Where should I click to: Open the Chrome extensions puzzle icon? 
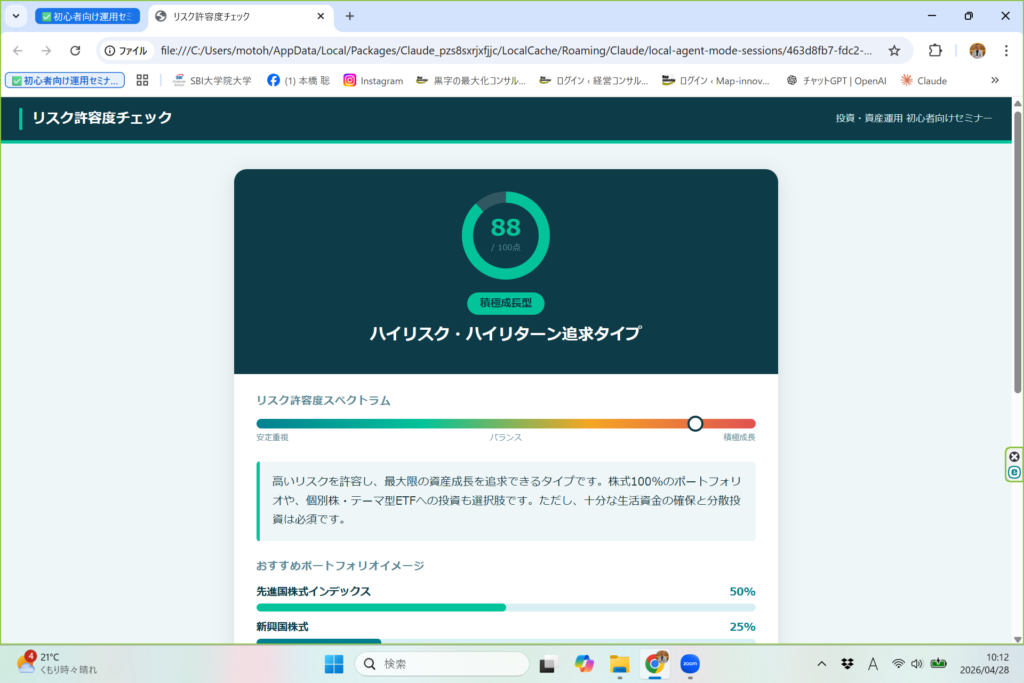[935, 50]
